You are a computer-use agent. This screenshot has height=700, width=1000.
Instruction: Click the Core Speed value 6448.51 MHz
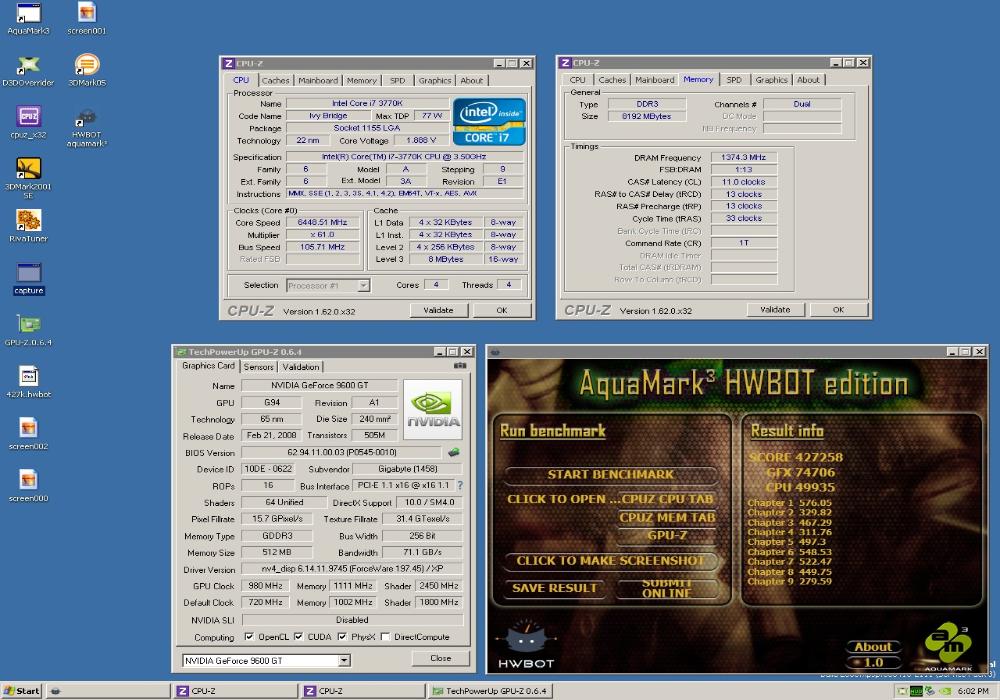(x=323, y=222)
